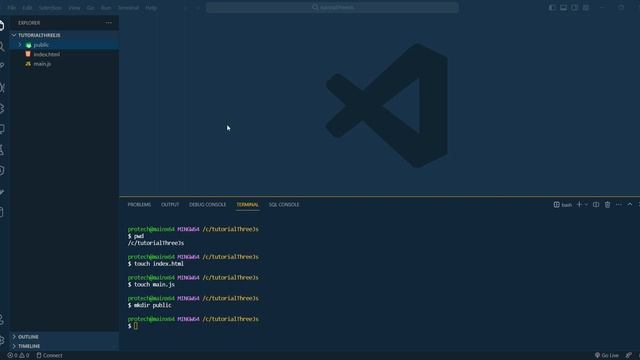Open the View menu

click(74, 8)
